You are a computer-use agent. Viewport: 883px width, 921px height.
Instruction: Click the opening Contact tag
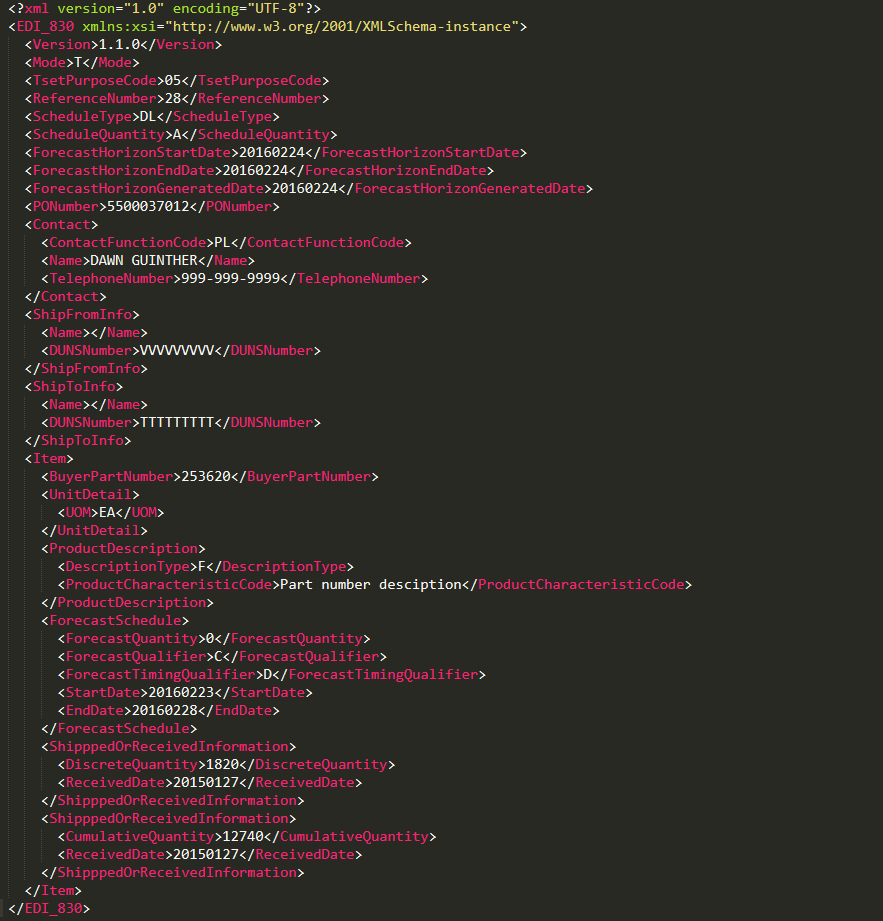pyautogui.click(x=61, y=224)
